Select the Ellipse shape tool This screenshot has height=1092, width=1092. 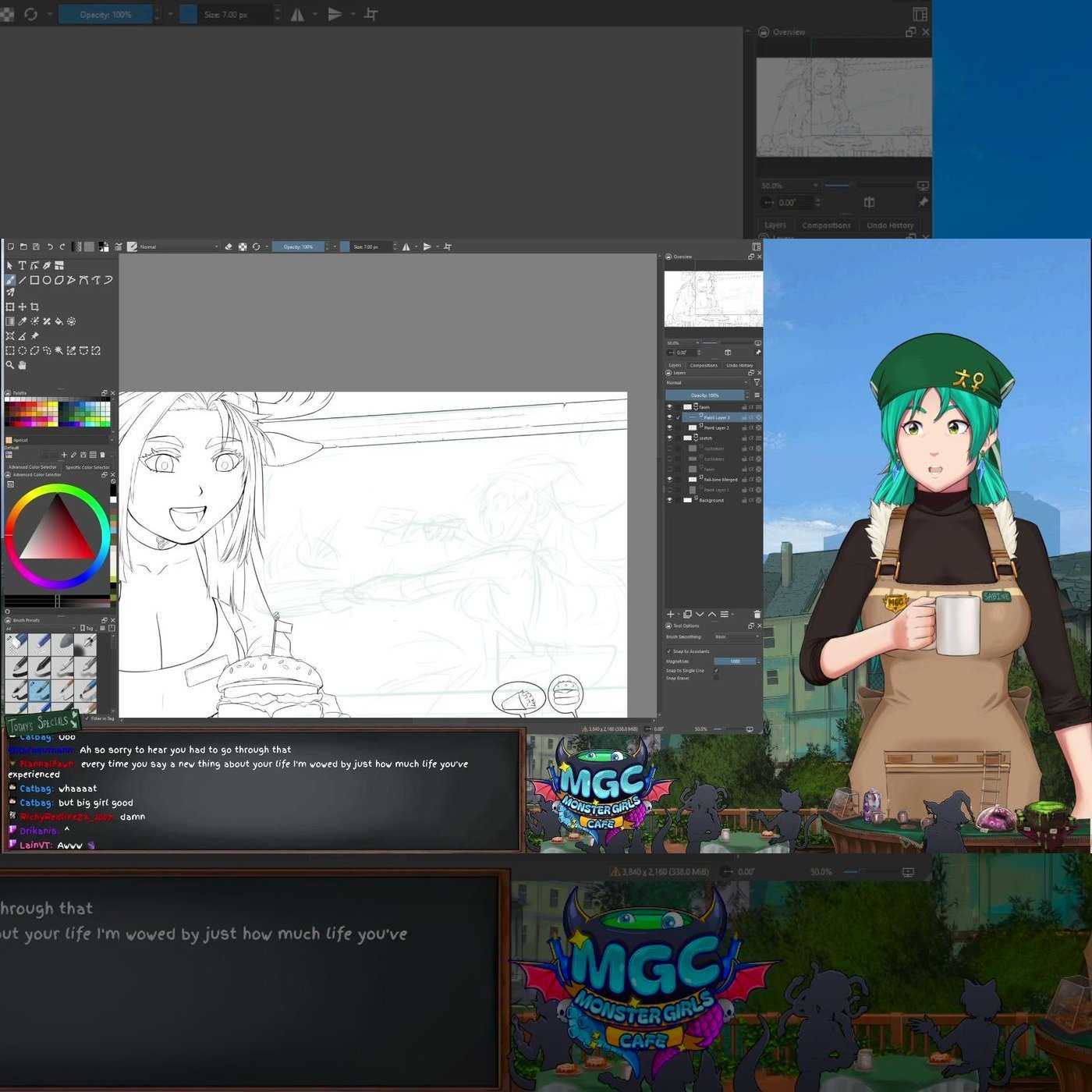point(47,280)
